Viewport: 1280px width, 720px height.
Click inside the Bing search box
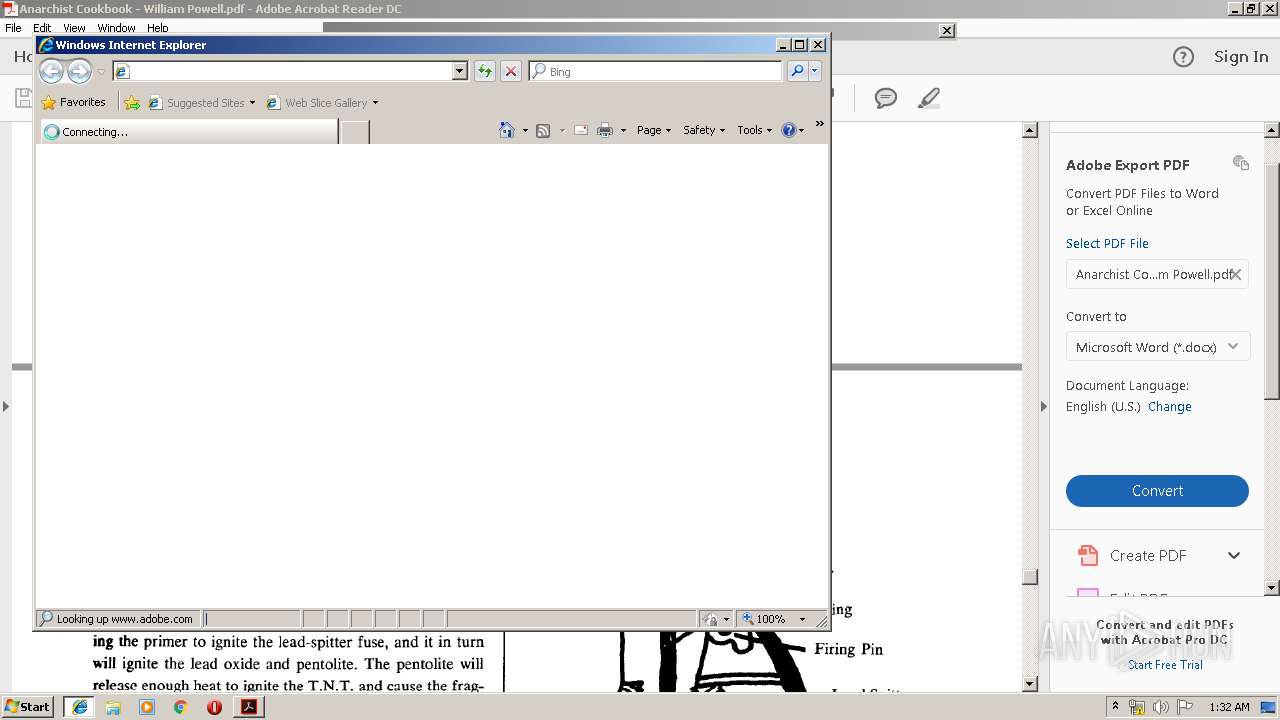[655, 71]
